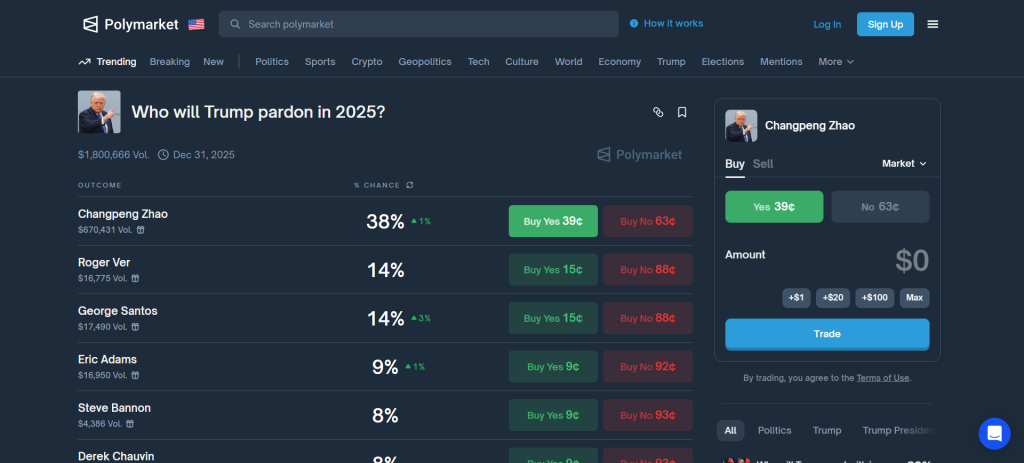Buy No 88¢ for Roger Ver
Screen dimensions: 1024x463
click(x=648, y=270)
